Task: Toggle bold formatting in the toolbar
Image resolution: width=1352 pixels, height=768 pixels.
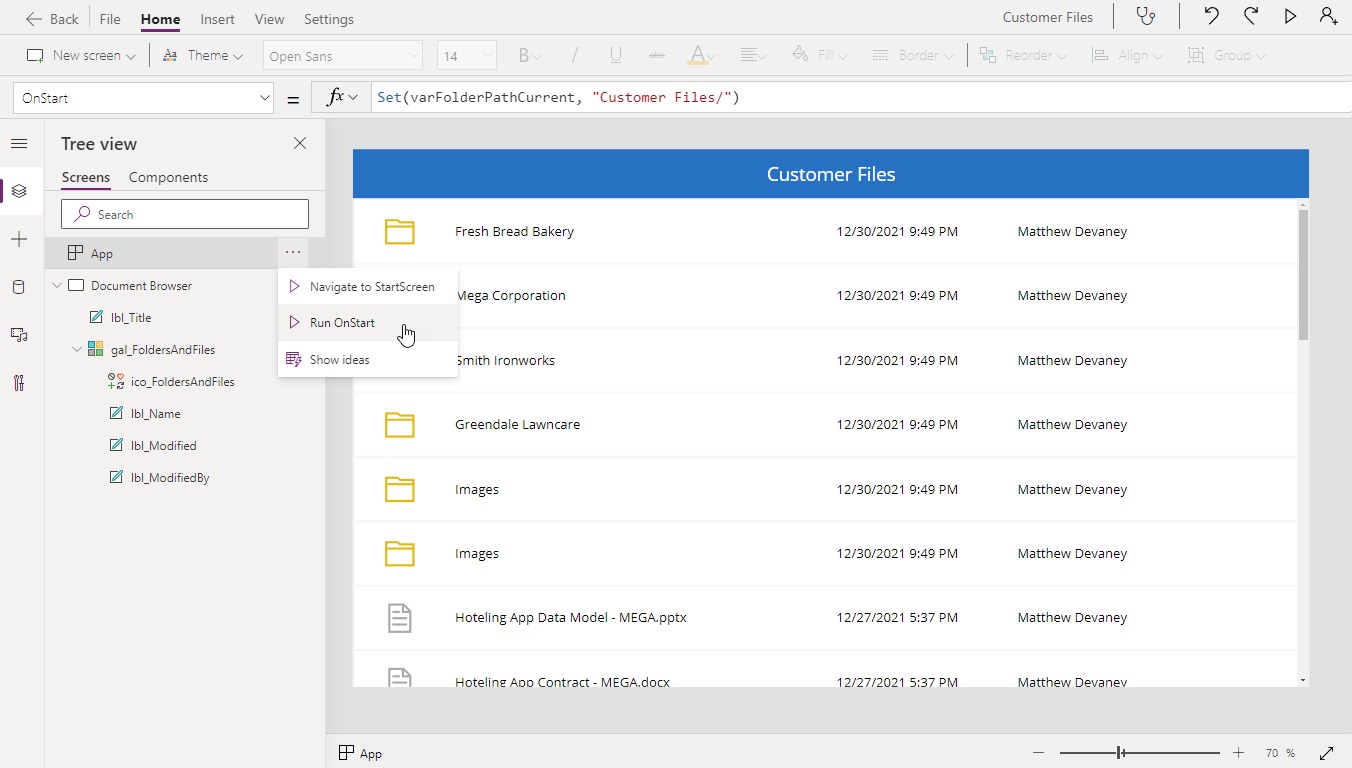Action: click(525, 56)
